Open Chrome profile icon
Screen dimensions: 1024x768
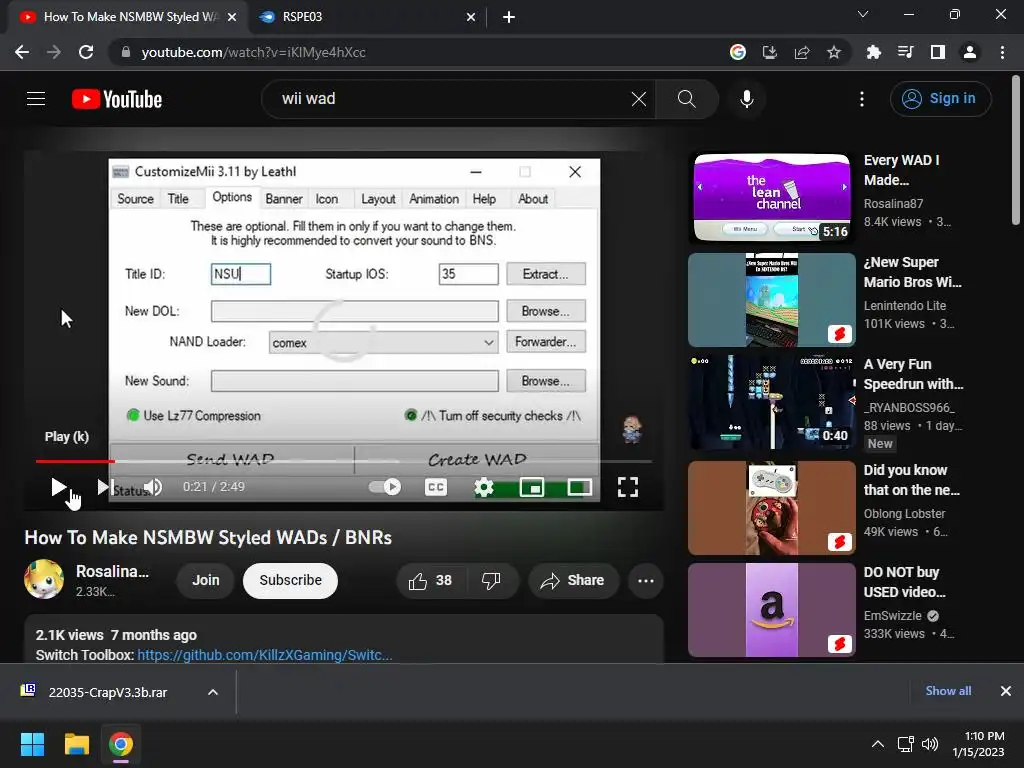tap(970, 52)
